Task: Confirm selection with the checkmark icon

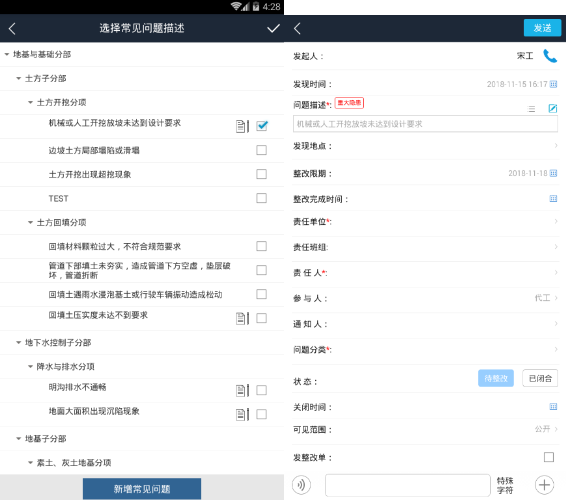Action: tap(273, 28)
